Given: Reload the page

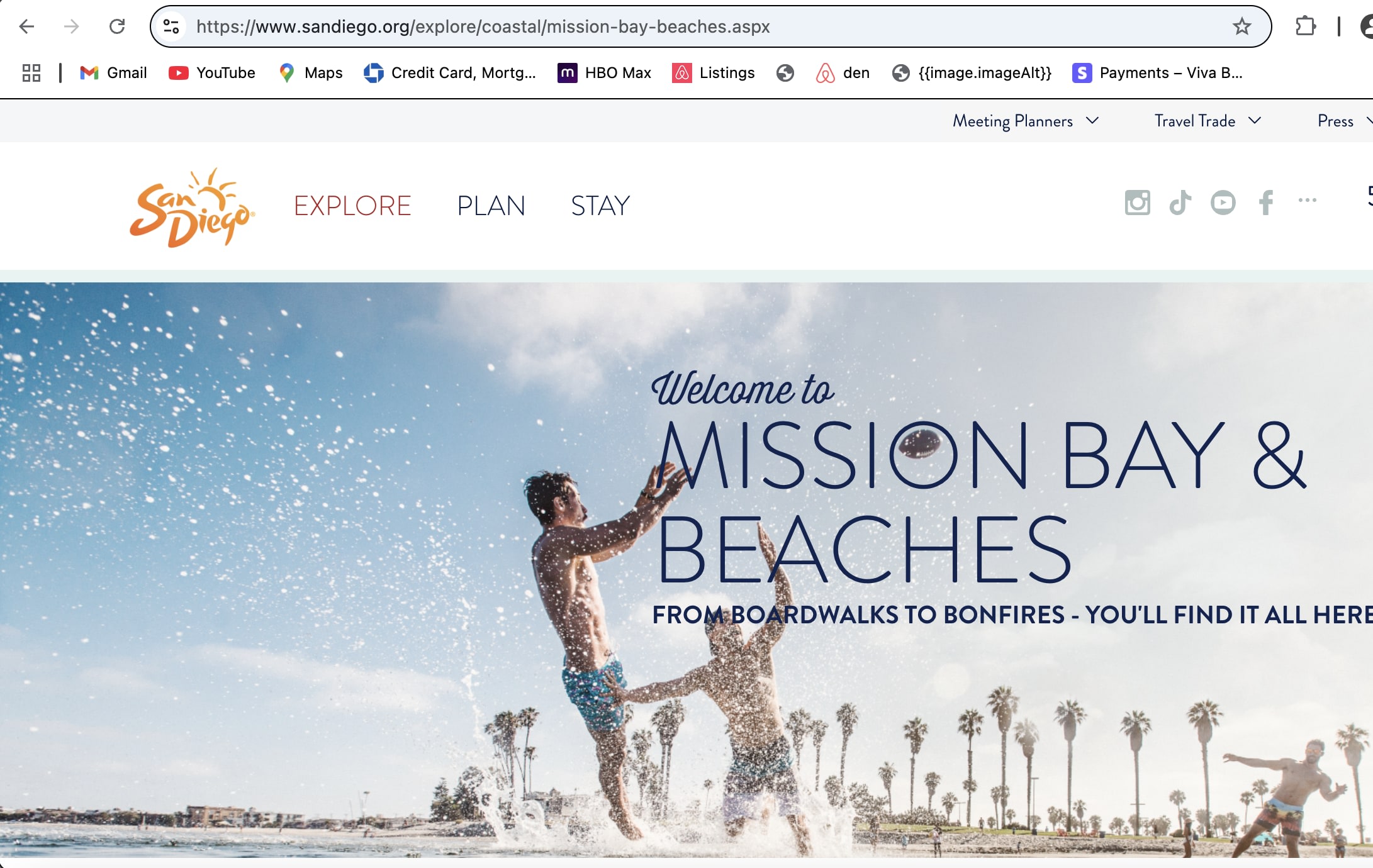Looking at the screenshot, I should (117, 26).
